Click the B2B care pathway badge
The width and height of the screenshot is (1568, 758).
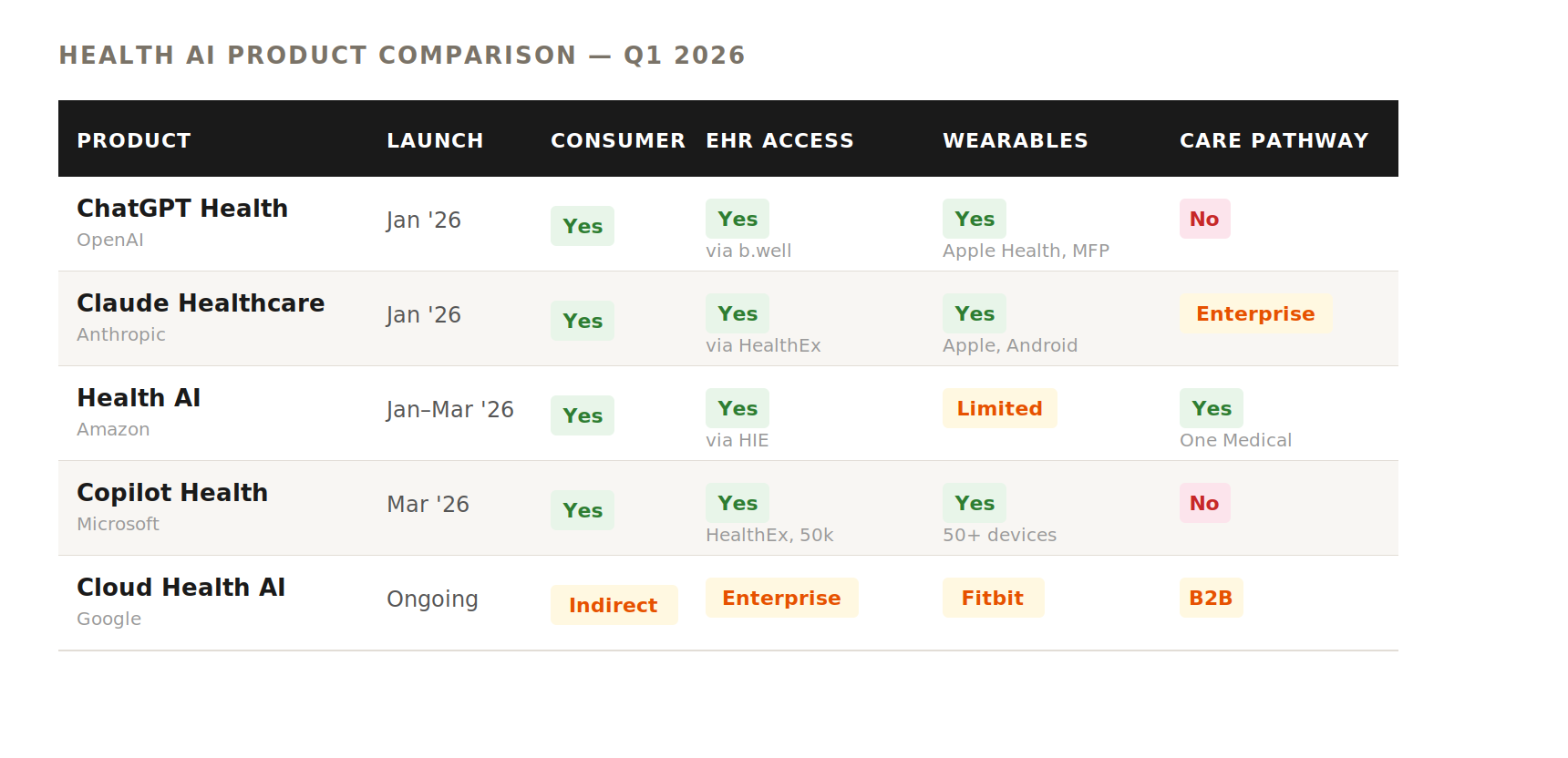(x=1211, y=598)
